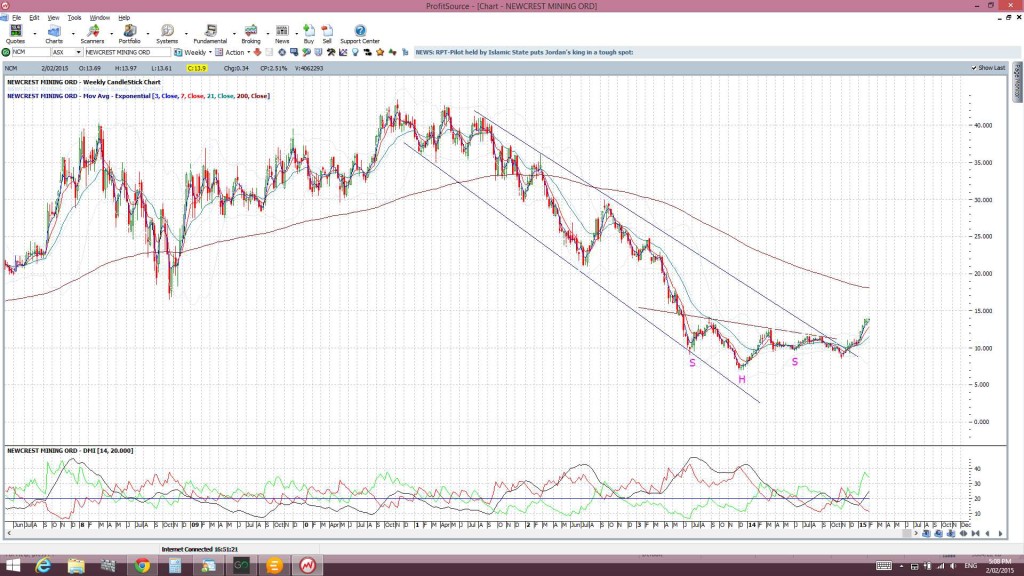Click the hammer tools icon in chart toolbar
This screenshot has height=576, width=1024.
331,52
